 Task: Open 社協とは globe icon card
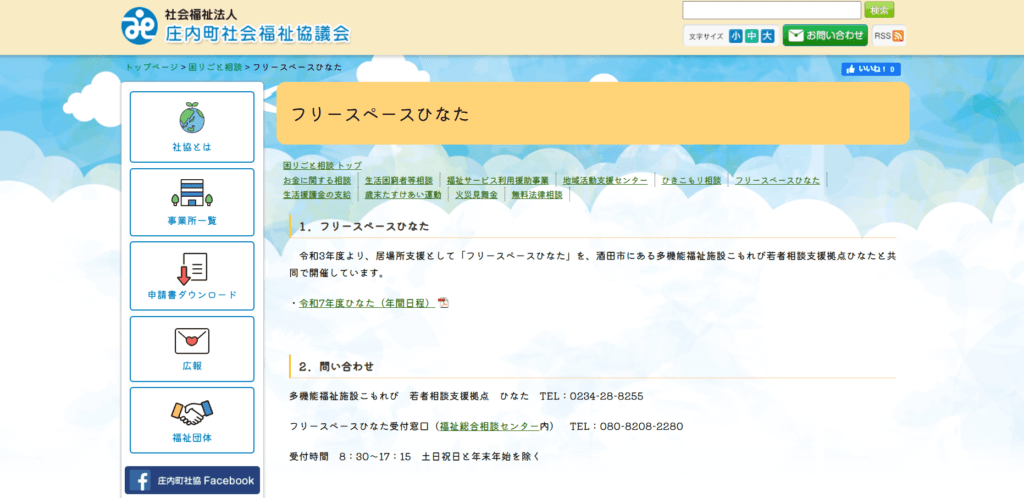click(x=192, y=127)
